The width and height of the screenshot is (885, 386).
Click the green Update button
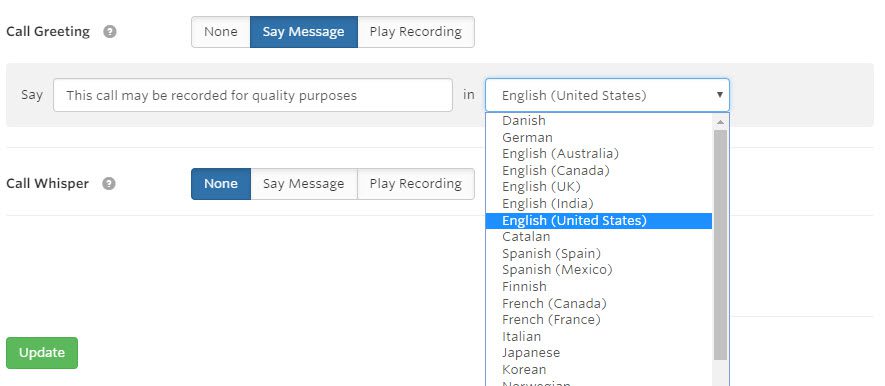[x=42, y=353]
